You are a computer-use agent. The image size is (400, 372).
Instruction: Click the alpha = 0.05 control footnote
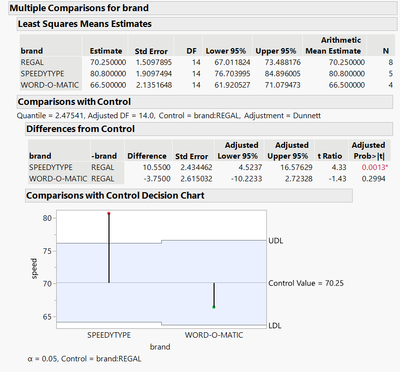pos(84,359)
